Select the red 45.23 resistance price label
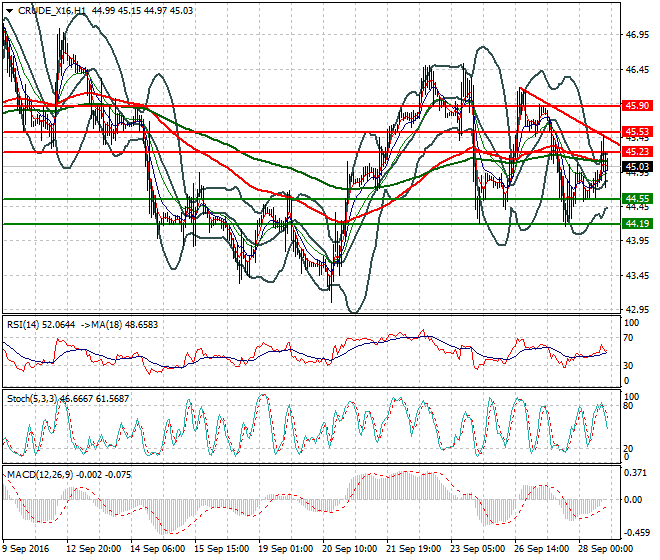This screenshot has height=560, width=660. point(637,152)
